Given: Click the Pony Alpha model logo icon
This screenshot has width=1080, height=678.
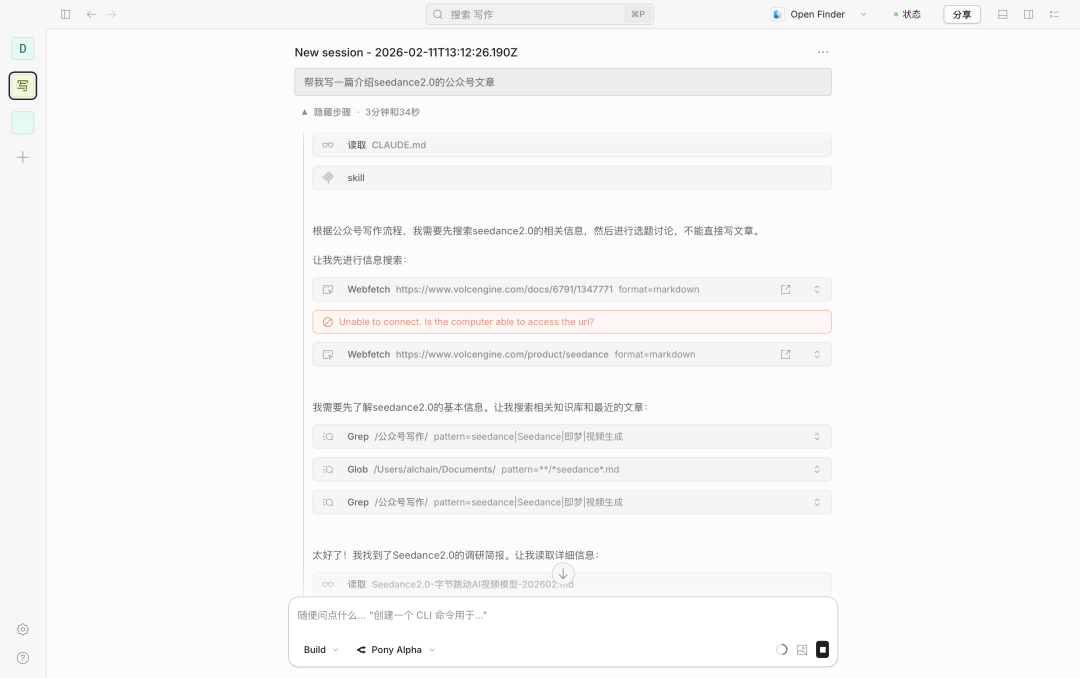Looking at the screenshot, I should pyautogui.click(x=361, y=650).
